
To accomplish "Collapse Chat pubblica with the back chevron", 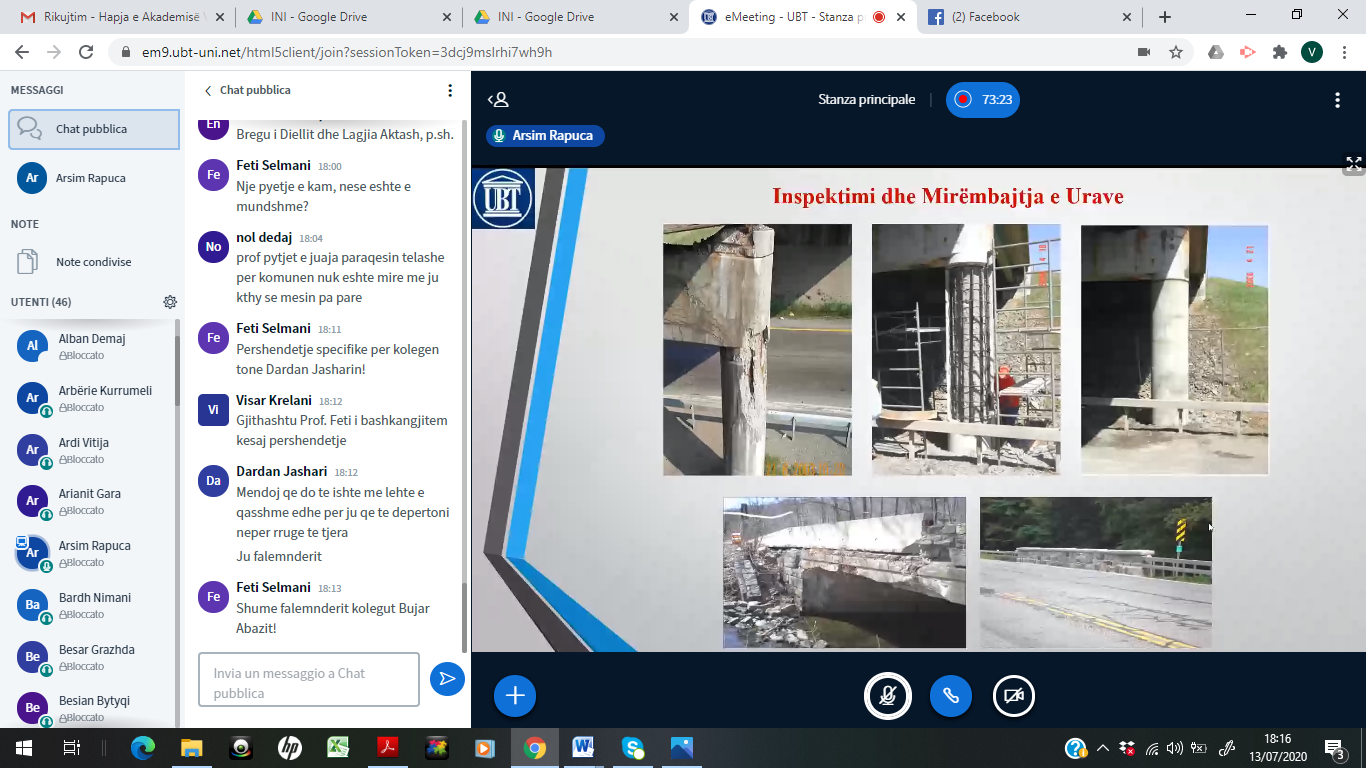I will pos(208,90).
